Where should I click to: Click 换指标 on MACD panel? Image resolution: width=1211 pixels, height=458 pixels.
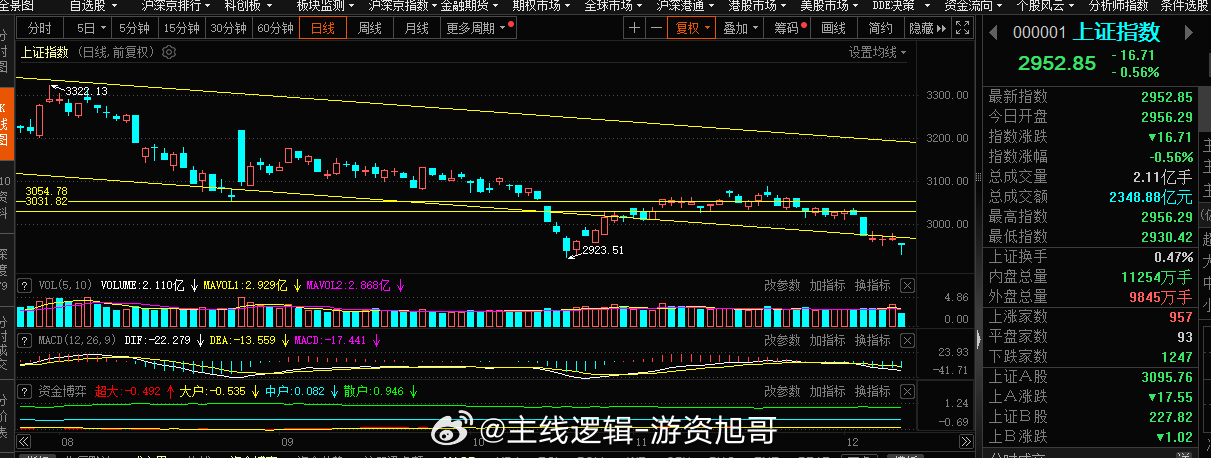[872, 341]
